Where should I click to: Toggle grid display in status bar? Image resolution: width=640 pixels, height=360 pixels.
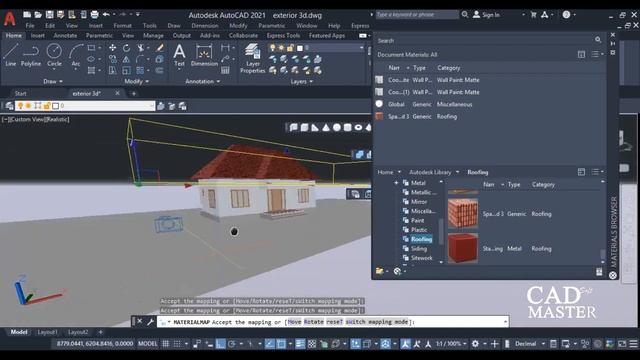pyautogui.click(x=166, y=344)
